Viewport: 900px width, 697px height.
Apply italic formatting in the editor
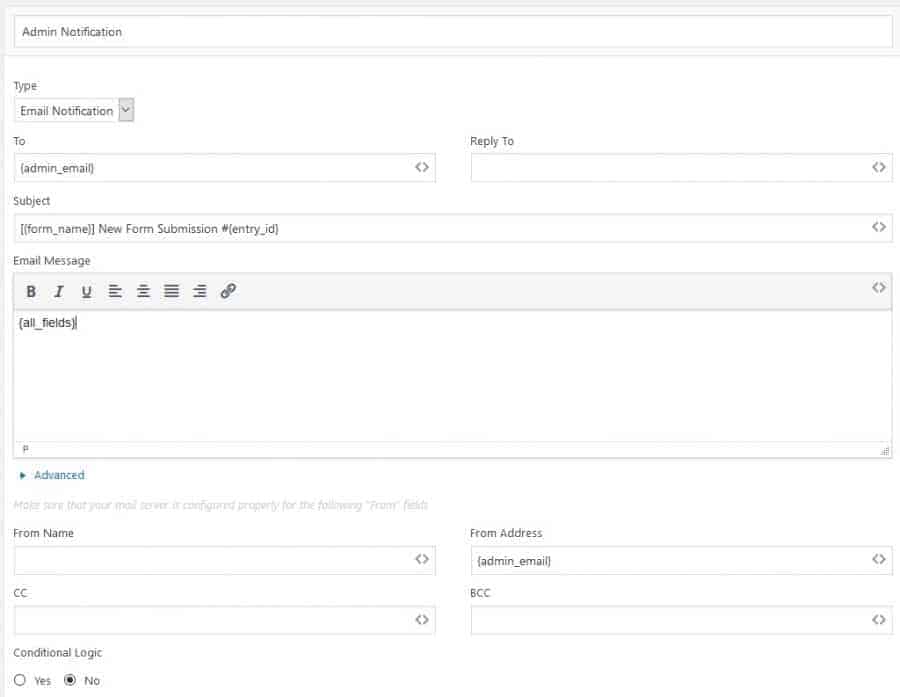59,291
